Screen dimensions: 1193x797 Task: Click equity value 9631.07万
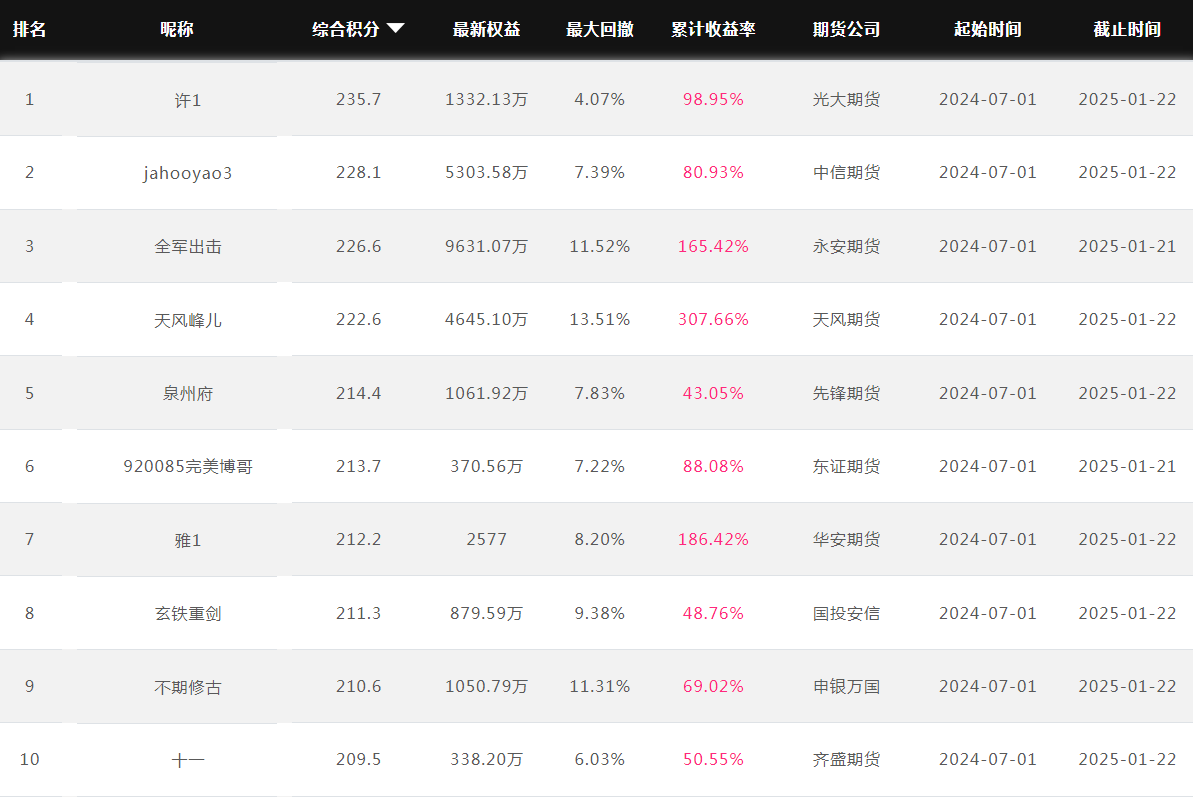tap(486, 246)
